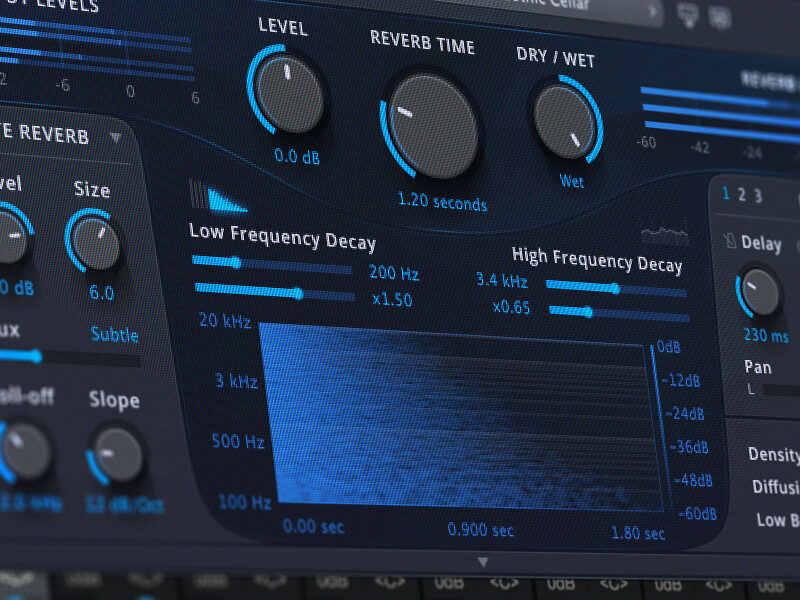The width and height of the screenshot is (800, 600).
Task: Click the Low Frequency Decay 200 Hz slider handle
Action: [x=236, y=262]
